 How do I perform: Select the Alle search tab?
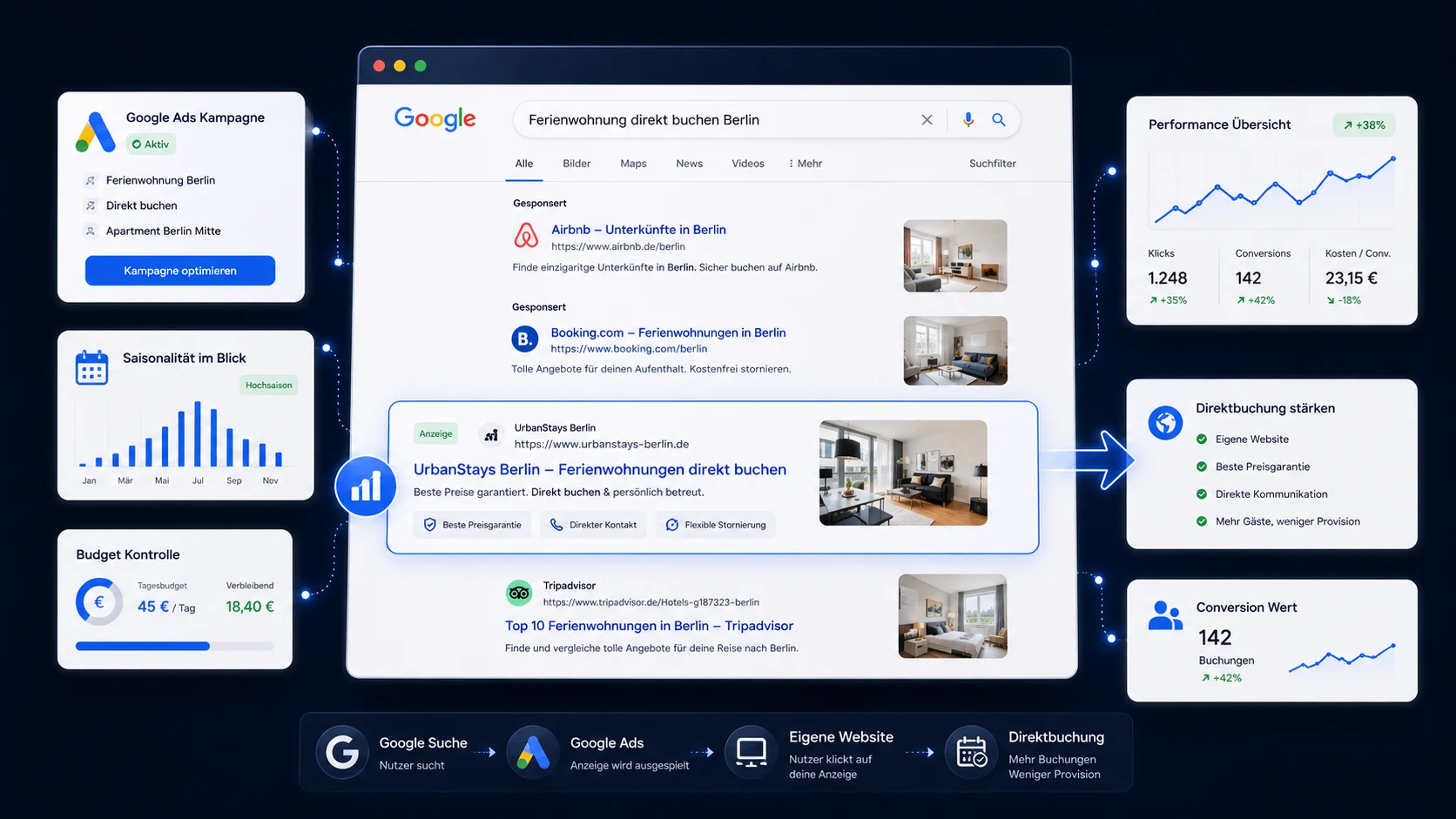tap(524, 164)
